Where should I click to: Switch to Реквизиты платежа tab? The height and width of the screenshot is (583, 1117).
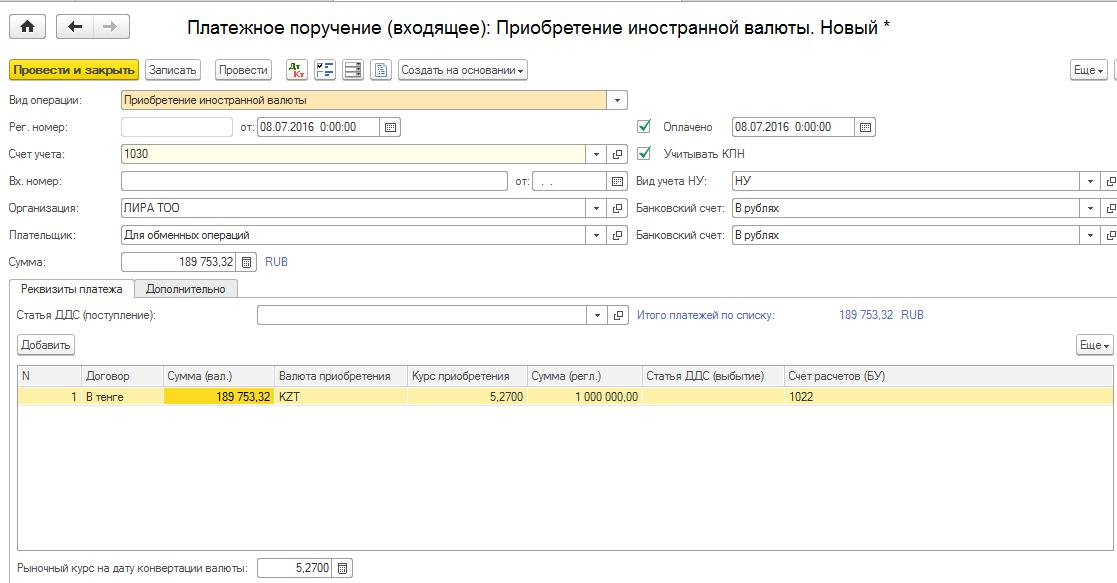(72, 289)
